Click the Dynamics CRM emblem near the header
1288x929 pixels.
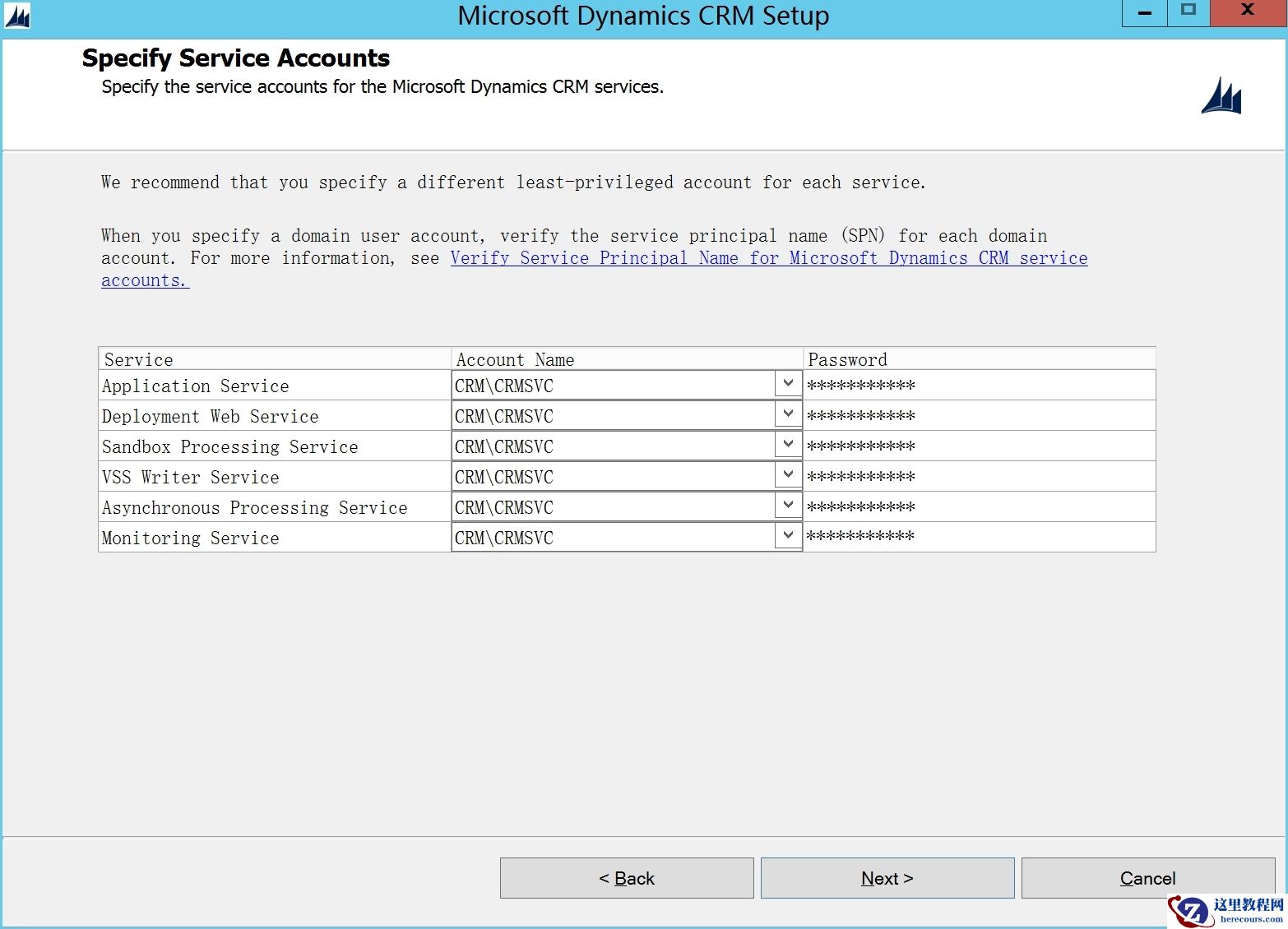pyautogui.click(x=1221, y=96)
